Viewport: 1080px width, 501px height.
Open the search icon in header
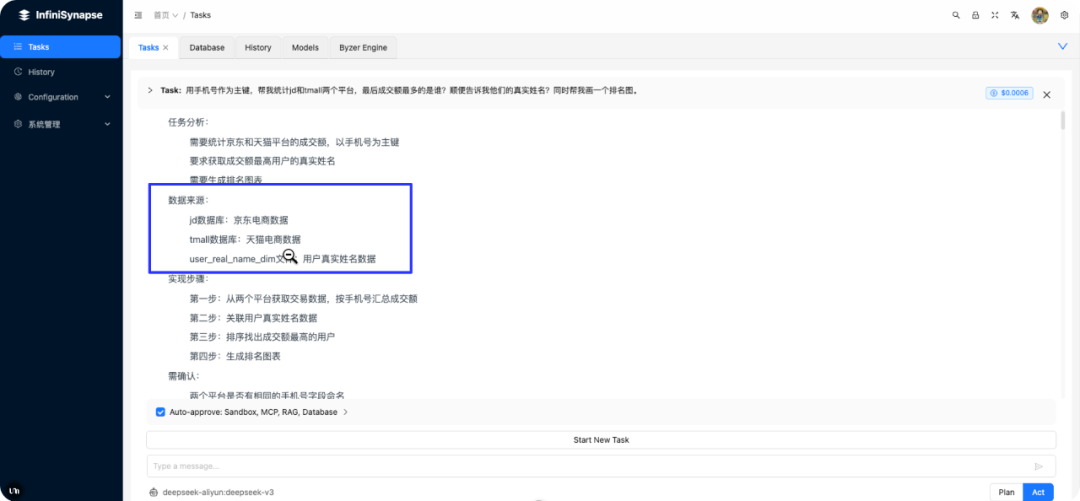(955, 14)
